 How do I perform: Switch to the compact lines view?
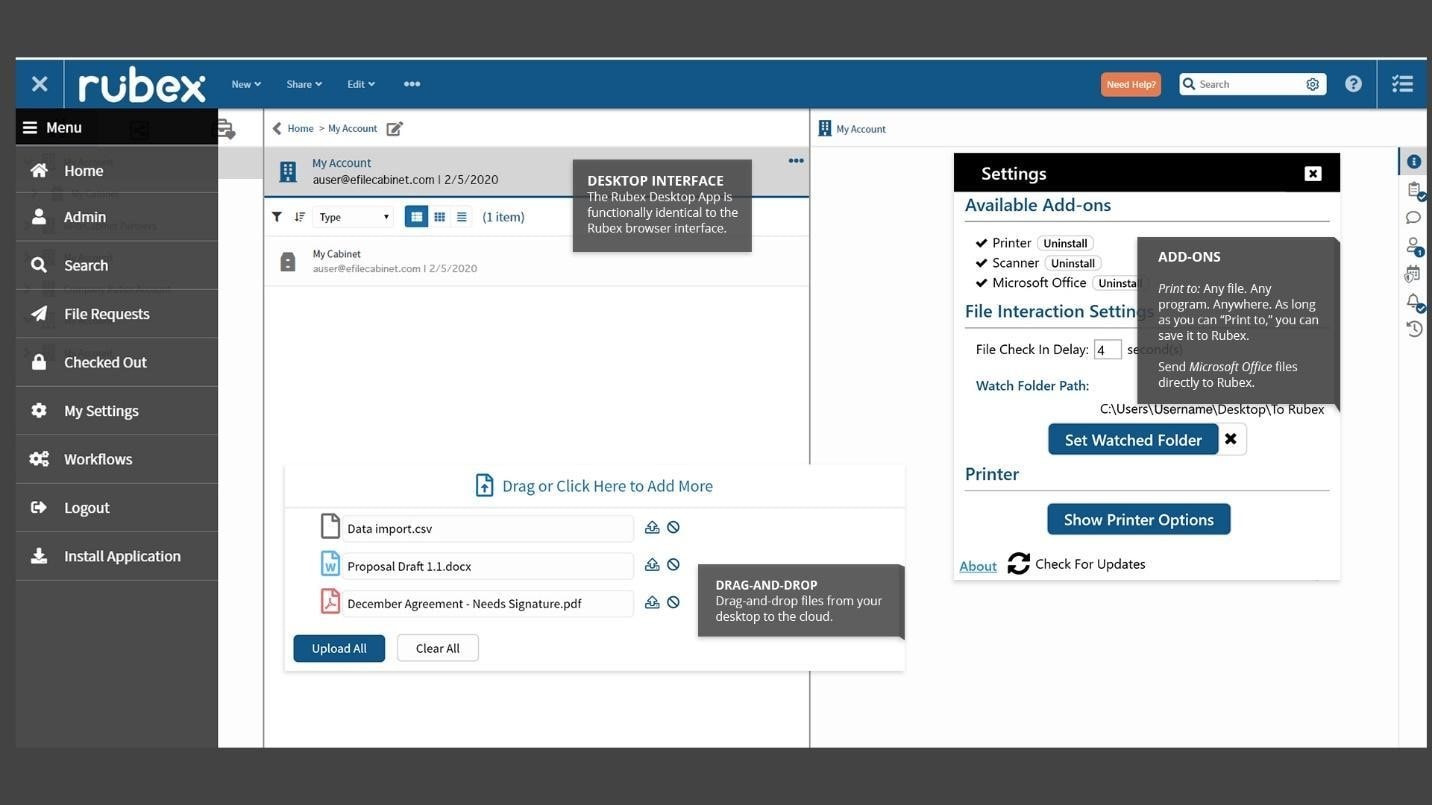click(461, 217)
